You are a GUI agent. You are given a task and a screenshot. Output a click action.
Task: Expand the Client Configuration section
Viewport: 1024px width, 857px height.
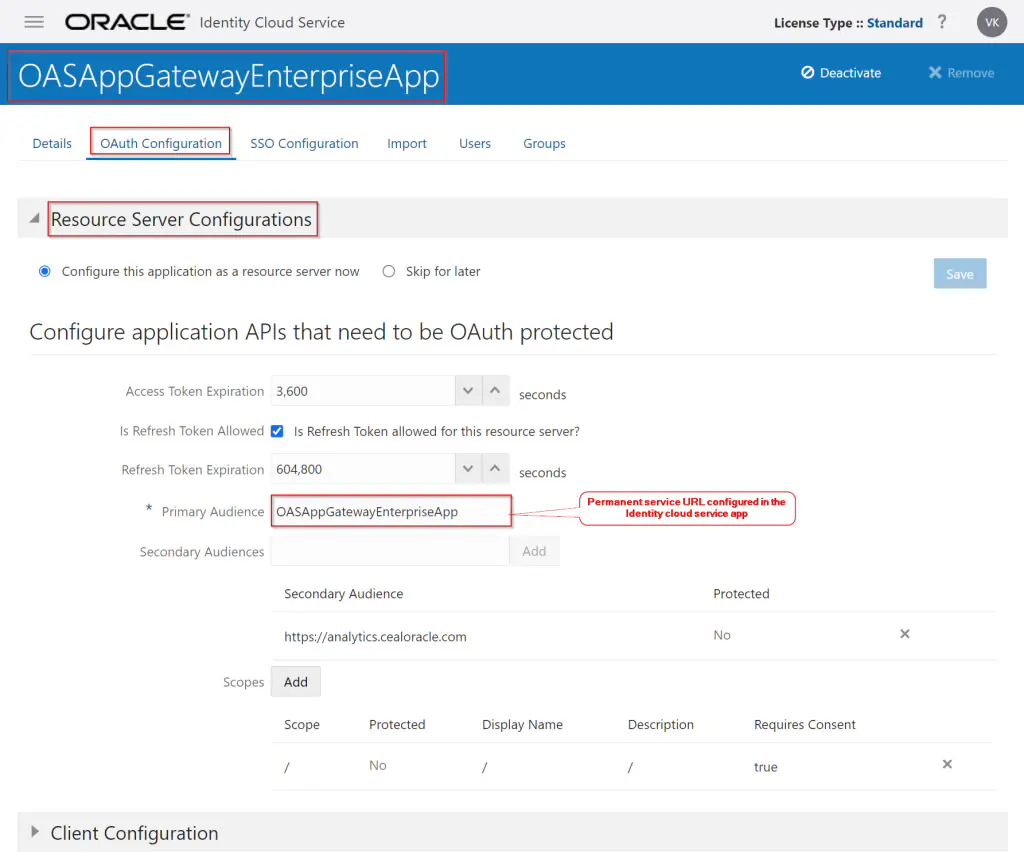[x=36, y=832]
